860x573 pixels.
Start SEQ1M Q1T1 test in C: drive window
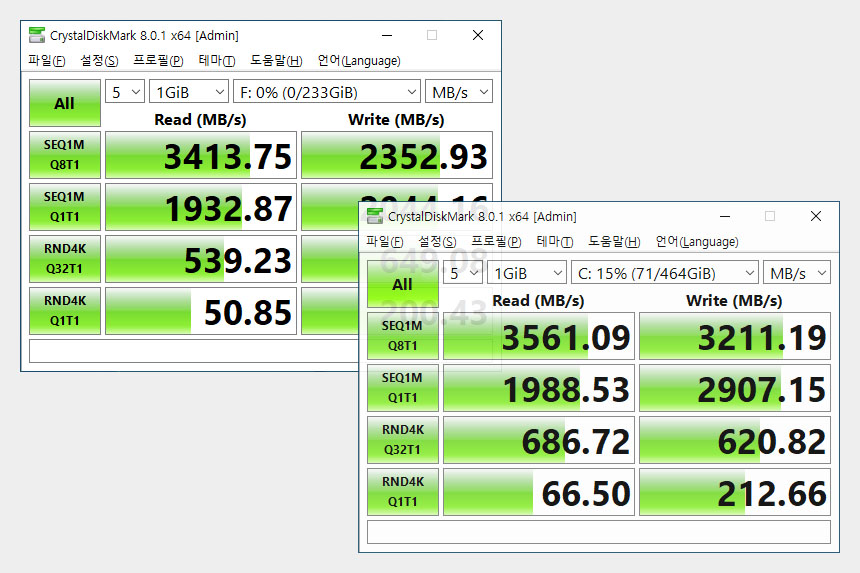click(403, 388)
